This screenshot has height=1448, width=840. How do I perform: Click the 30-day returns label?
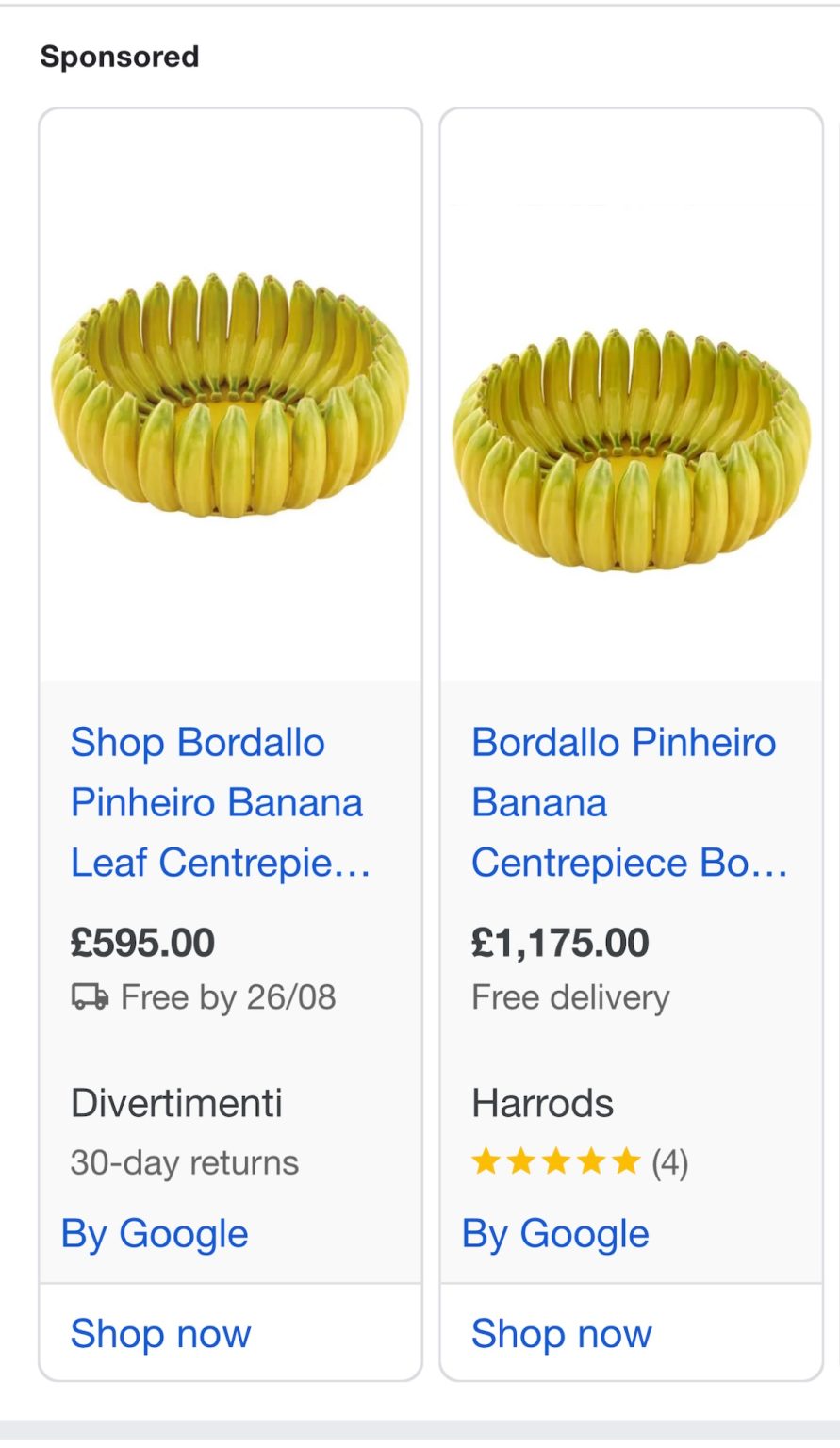[185, 1162]
